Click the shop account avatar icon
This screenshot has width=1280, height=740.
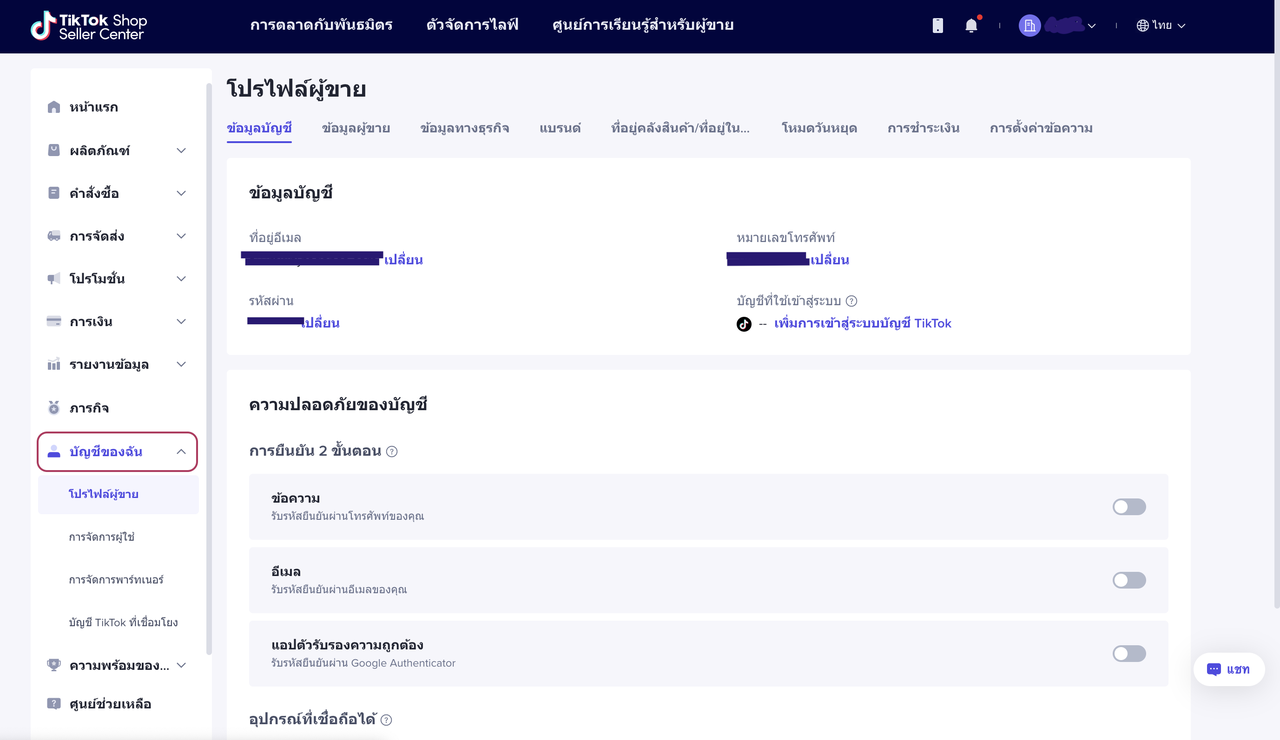tap(1030, 26)
